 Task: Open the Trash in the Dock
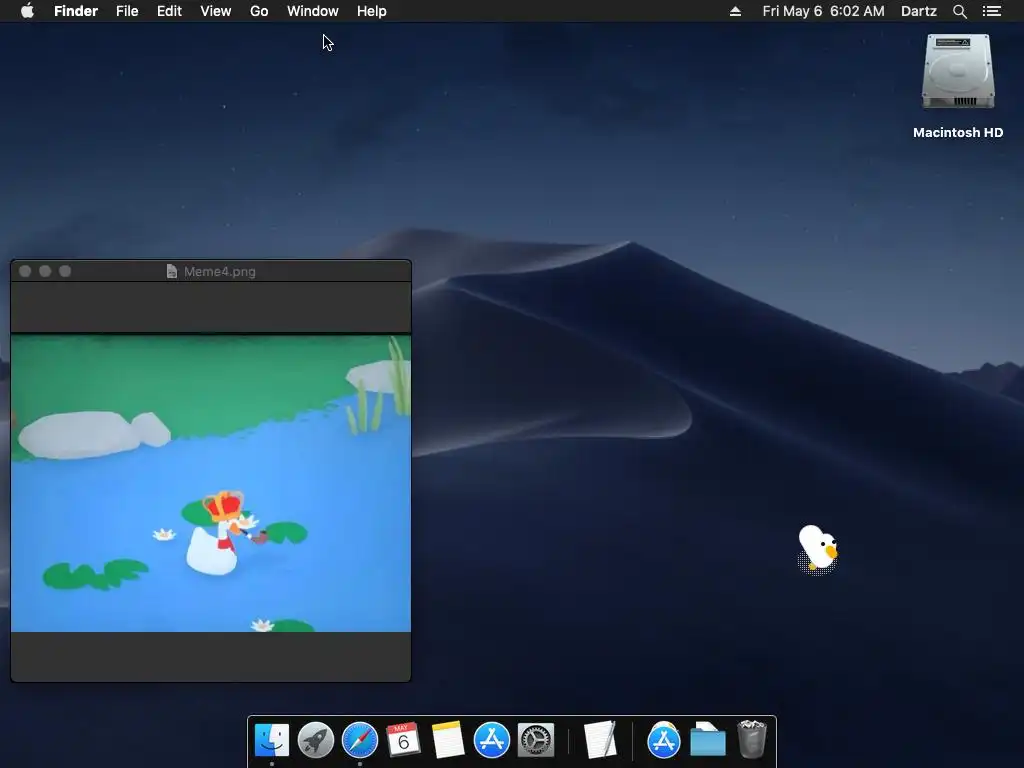point(752,739)
